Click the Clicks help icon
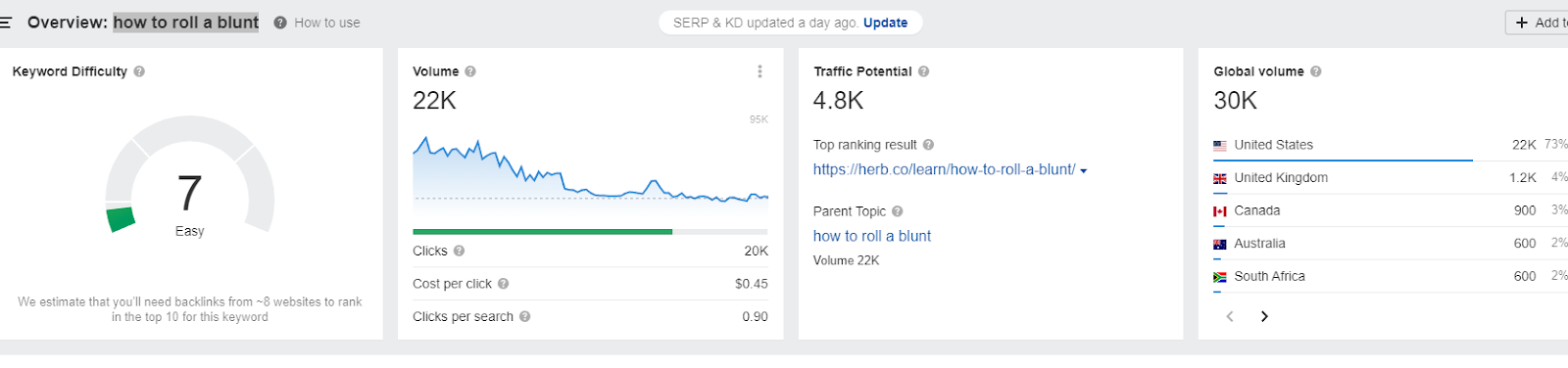 pos(459,251)
